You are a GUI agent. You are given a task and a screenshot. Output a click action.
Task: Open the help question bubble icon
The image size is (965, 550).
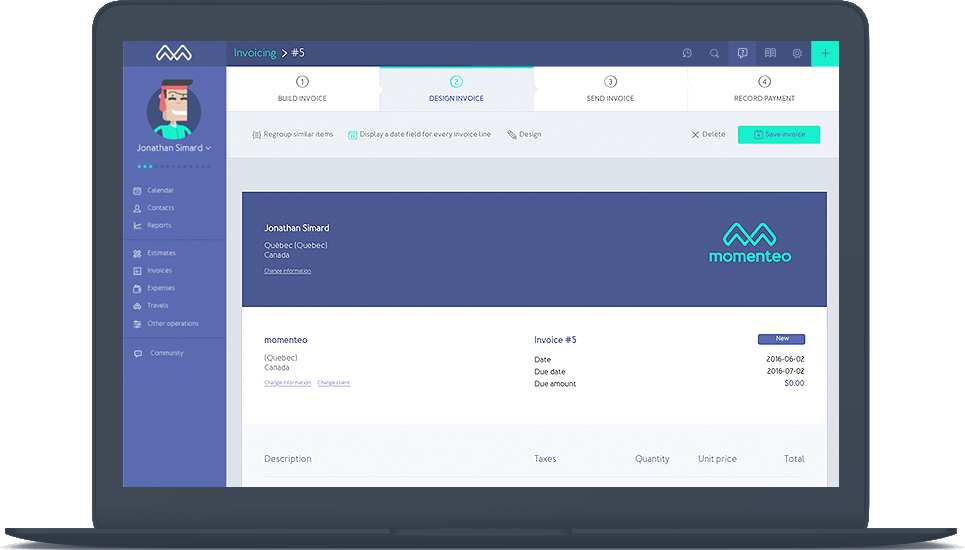742,54
